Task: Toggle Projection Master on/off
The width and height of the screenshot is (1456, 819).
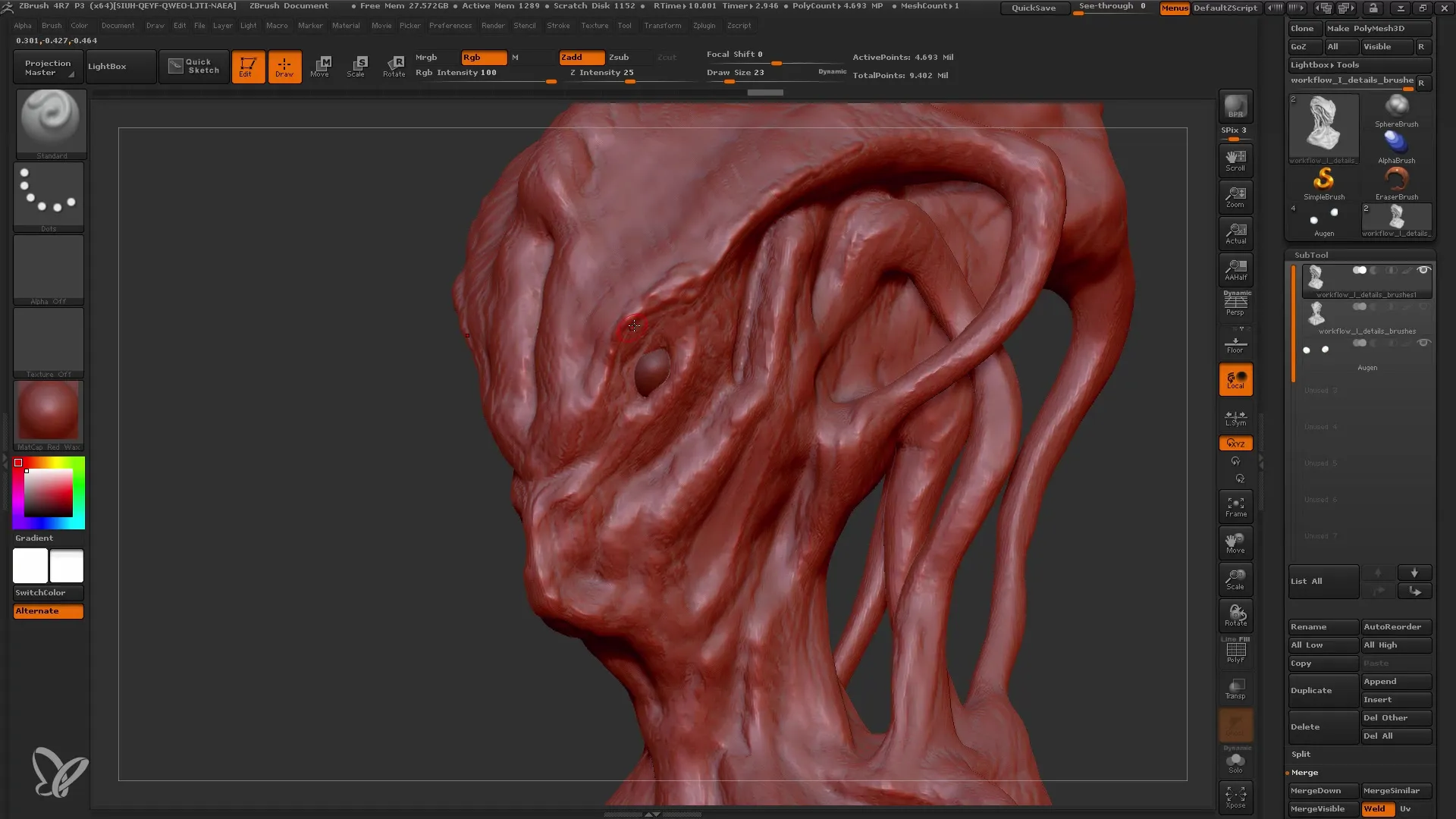Action: [x=47, y=66]
